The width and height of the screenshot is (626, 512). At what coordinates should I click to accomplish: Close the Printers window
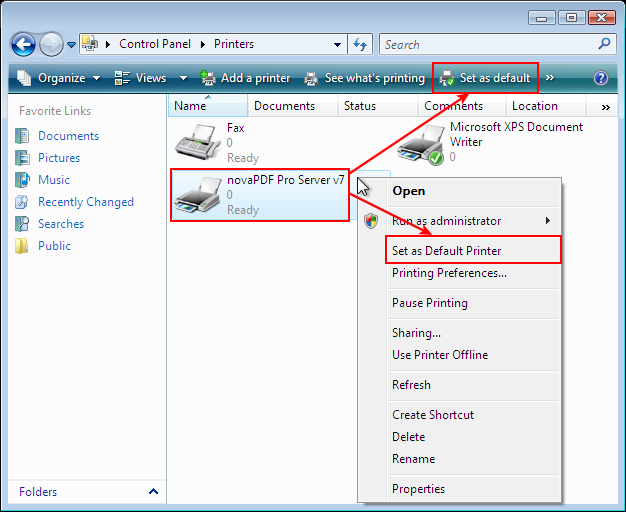point(601,18)
